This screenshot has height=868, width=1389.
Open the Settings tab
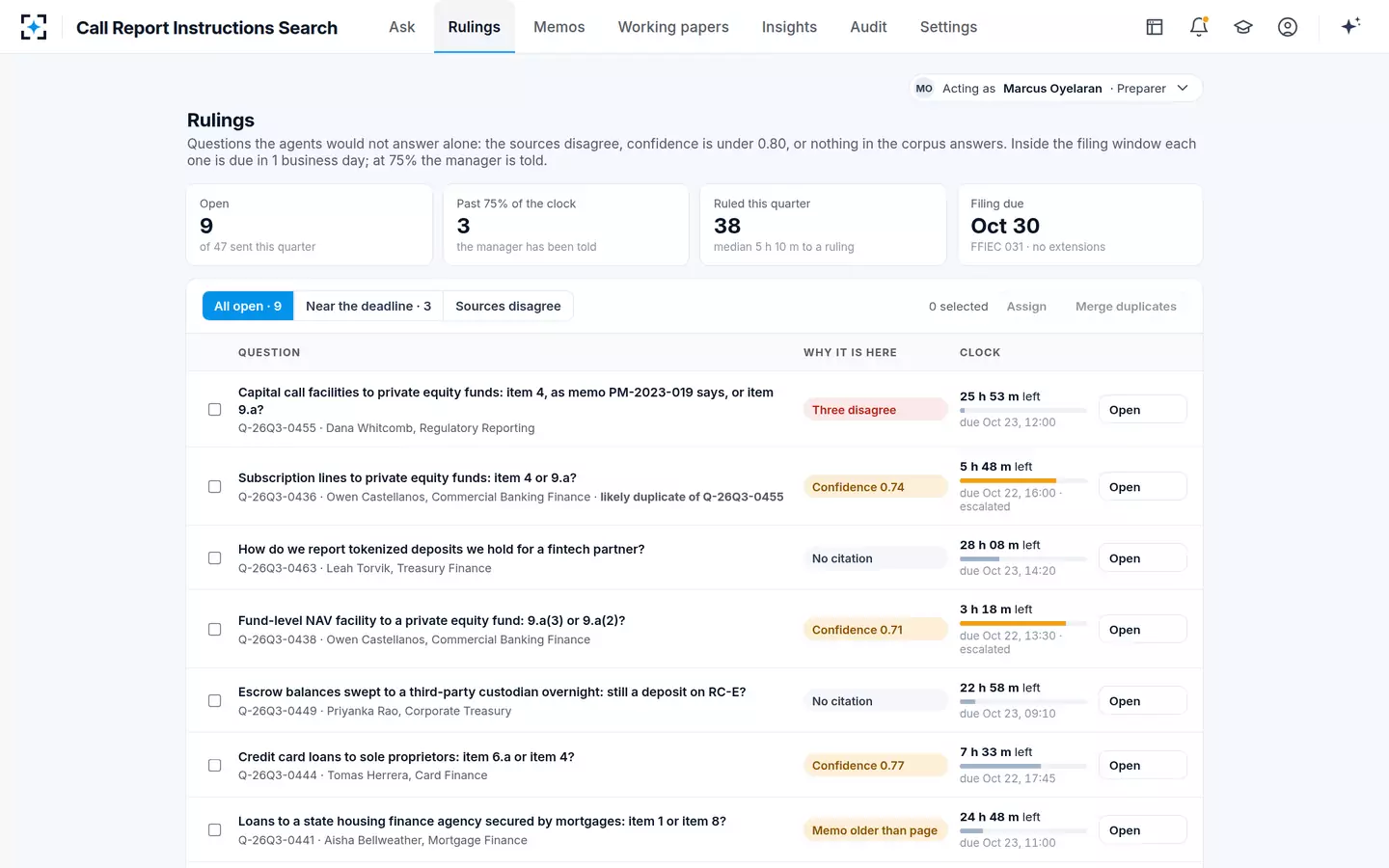pos(948,27)
